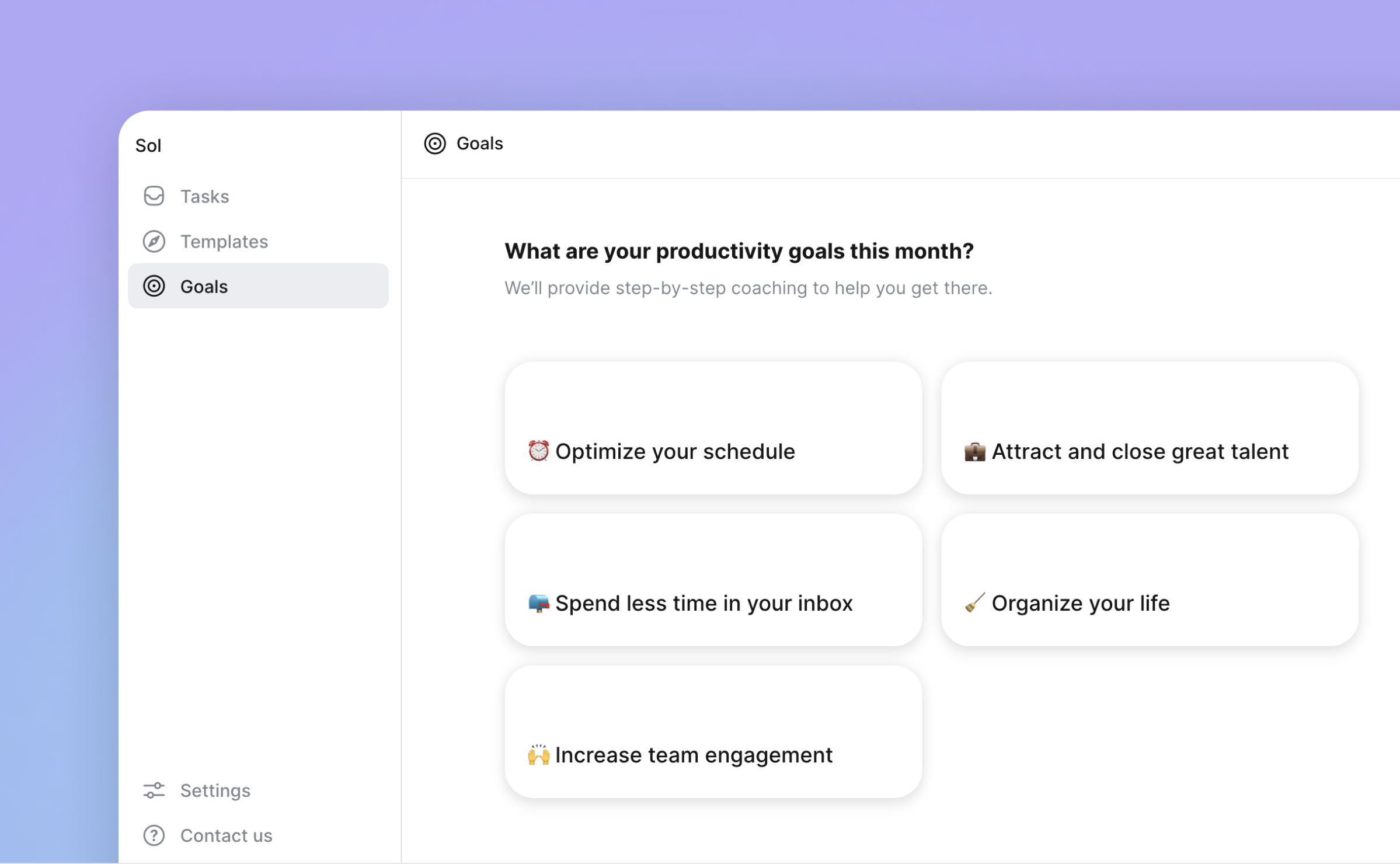This screenshot has width=1400, height=864.
Task: Click the raised hands emoji icon
Action: 538,755
